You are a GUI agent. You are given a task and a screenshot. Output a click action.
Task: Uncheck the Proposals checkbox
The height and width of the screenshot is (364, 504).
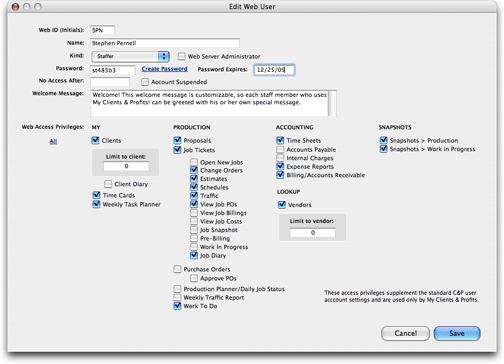(177, 140)
